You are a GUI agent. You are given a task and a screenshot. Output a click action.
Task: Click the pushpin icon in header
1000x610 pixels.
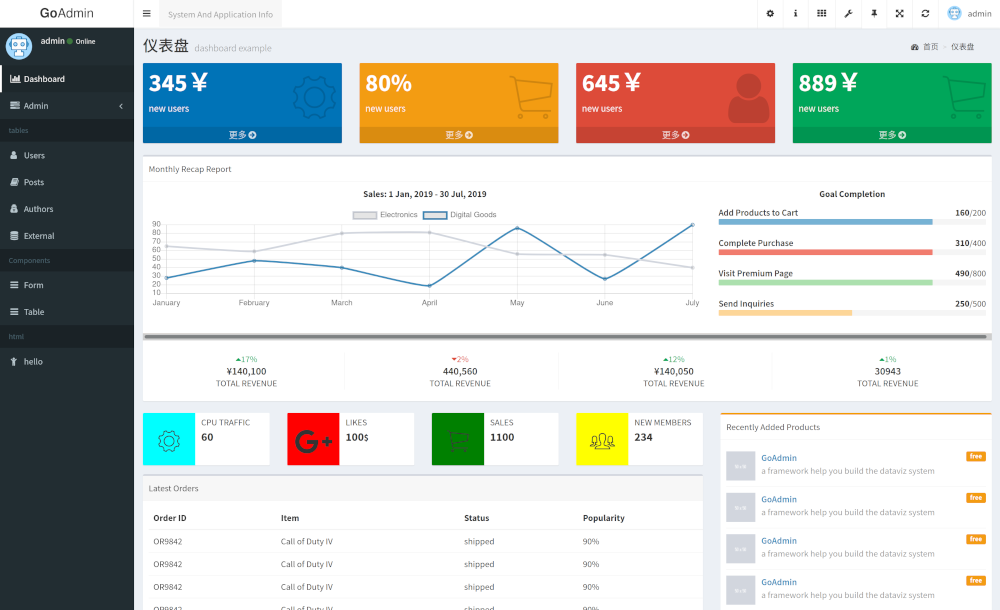(x=874, y=14)
